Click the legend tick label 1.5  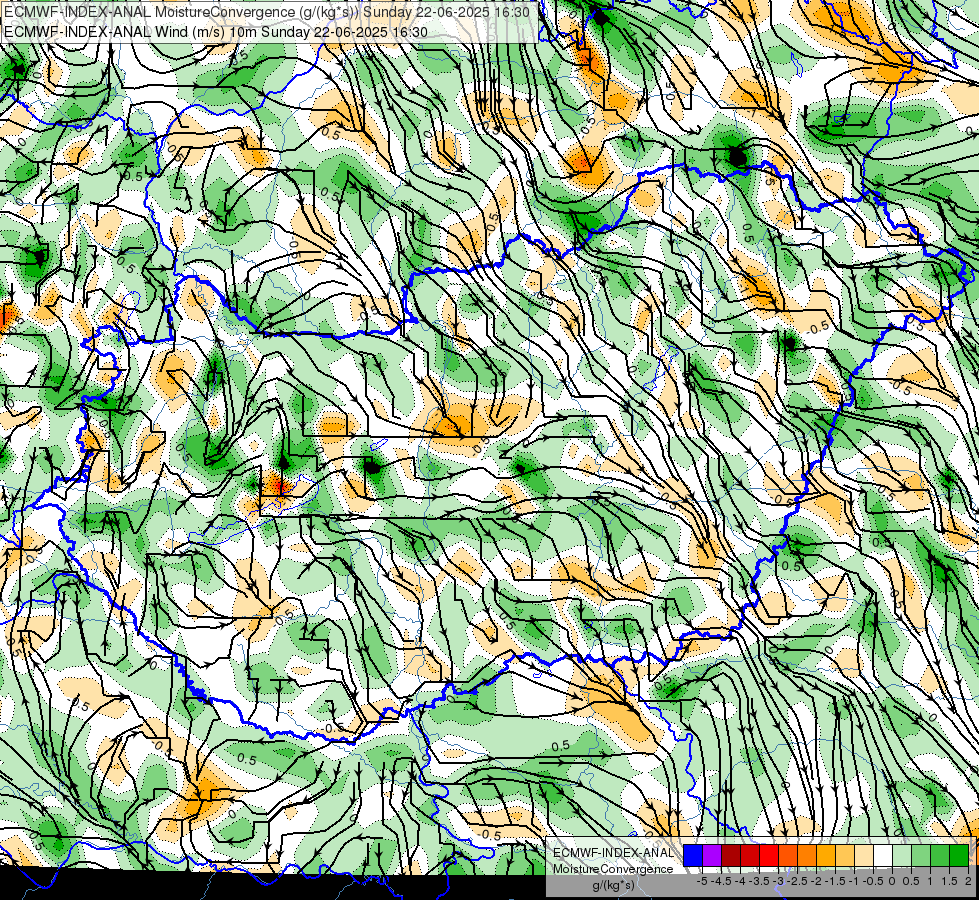click(950, 881)
